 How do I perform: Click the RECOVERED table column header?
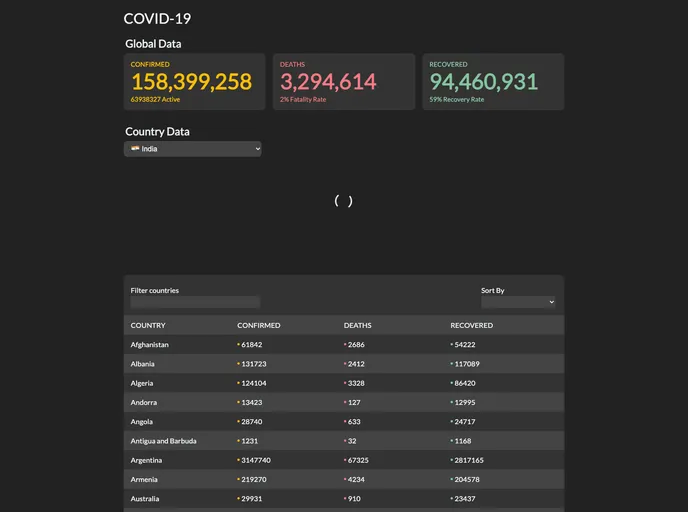tap(472, 326)
